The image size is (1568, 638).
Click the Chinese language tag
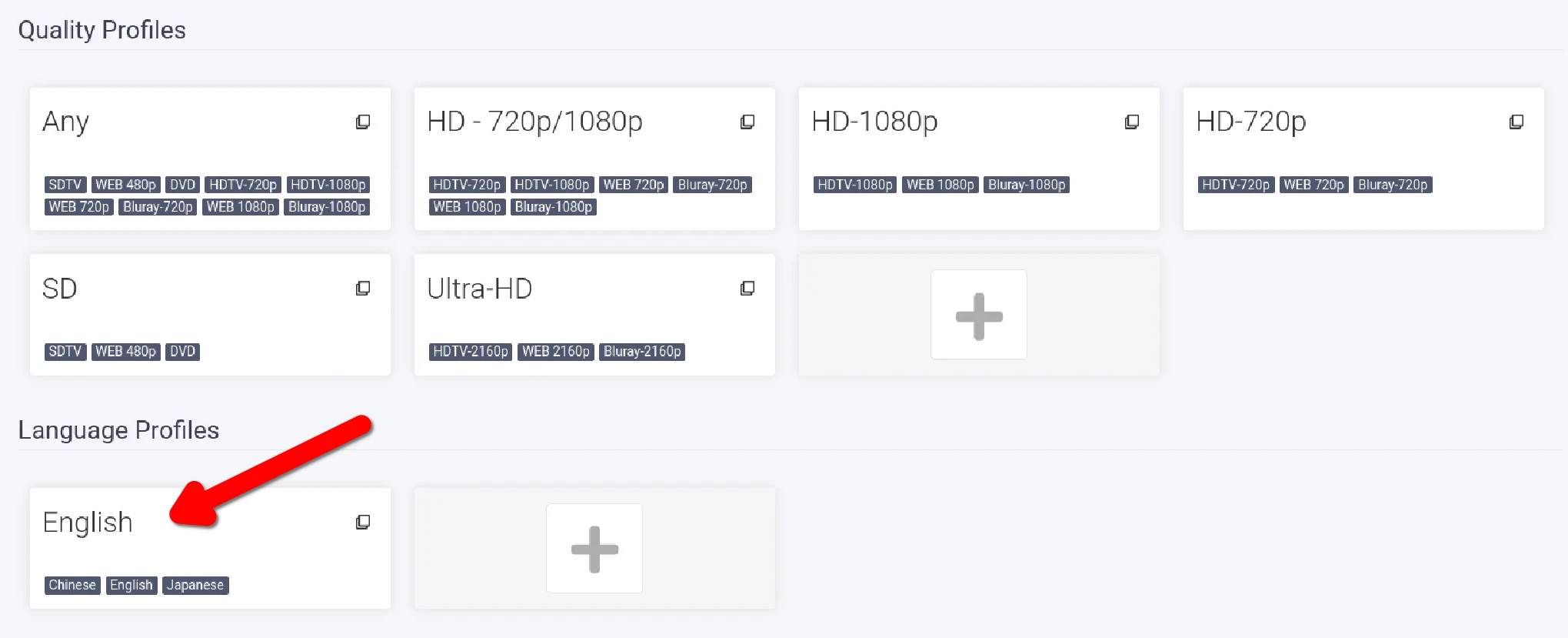72,585
